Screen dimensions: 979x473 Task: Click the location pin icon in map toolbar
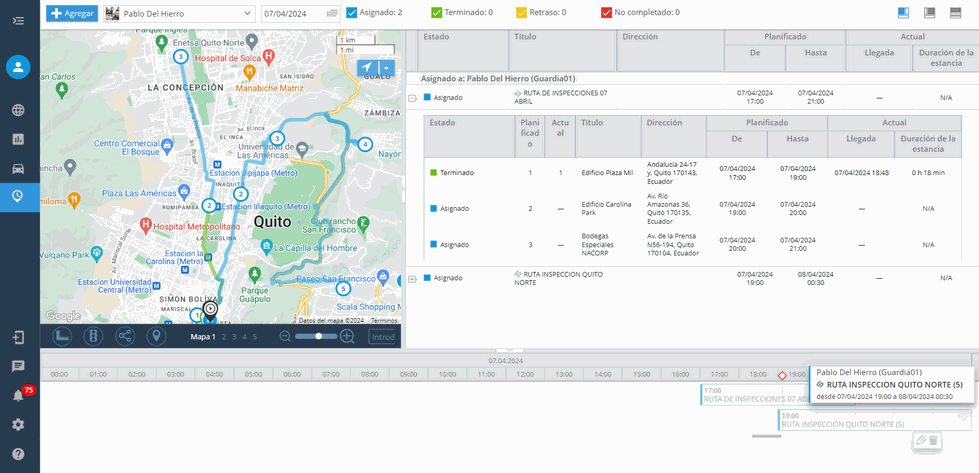click(156, 337)
